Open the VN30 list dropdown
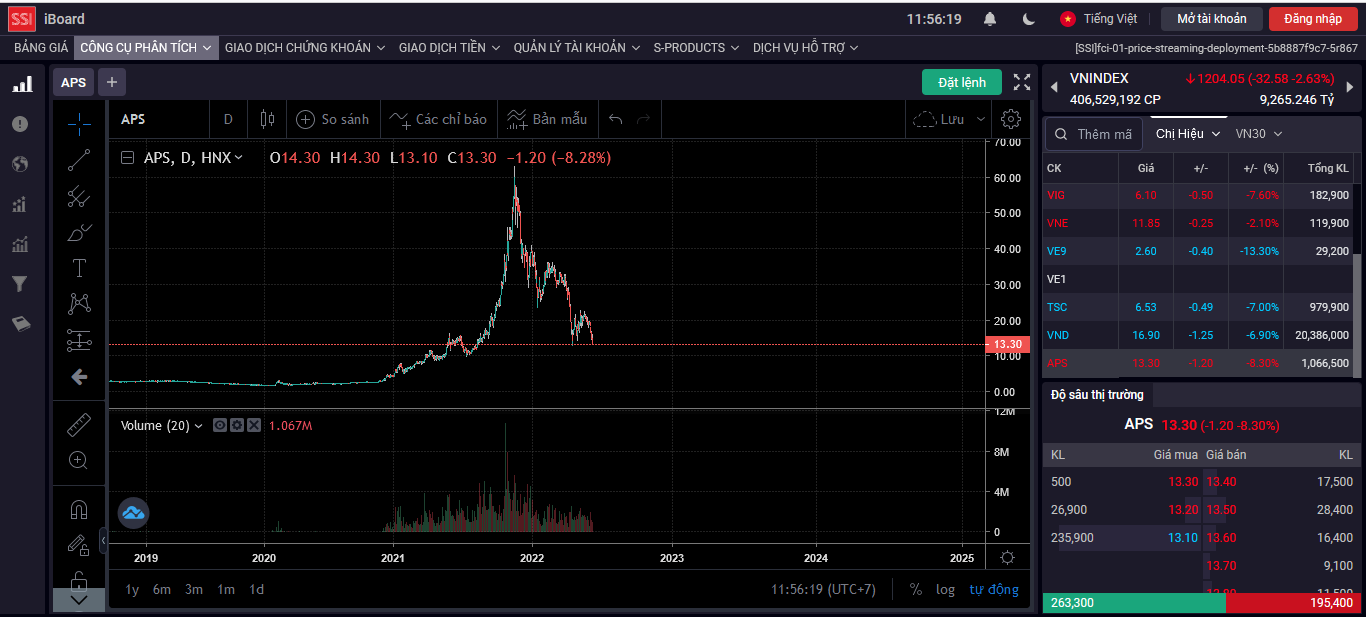1366x617 pixels. click(x=1258, y=134)
